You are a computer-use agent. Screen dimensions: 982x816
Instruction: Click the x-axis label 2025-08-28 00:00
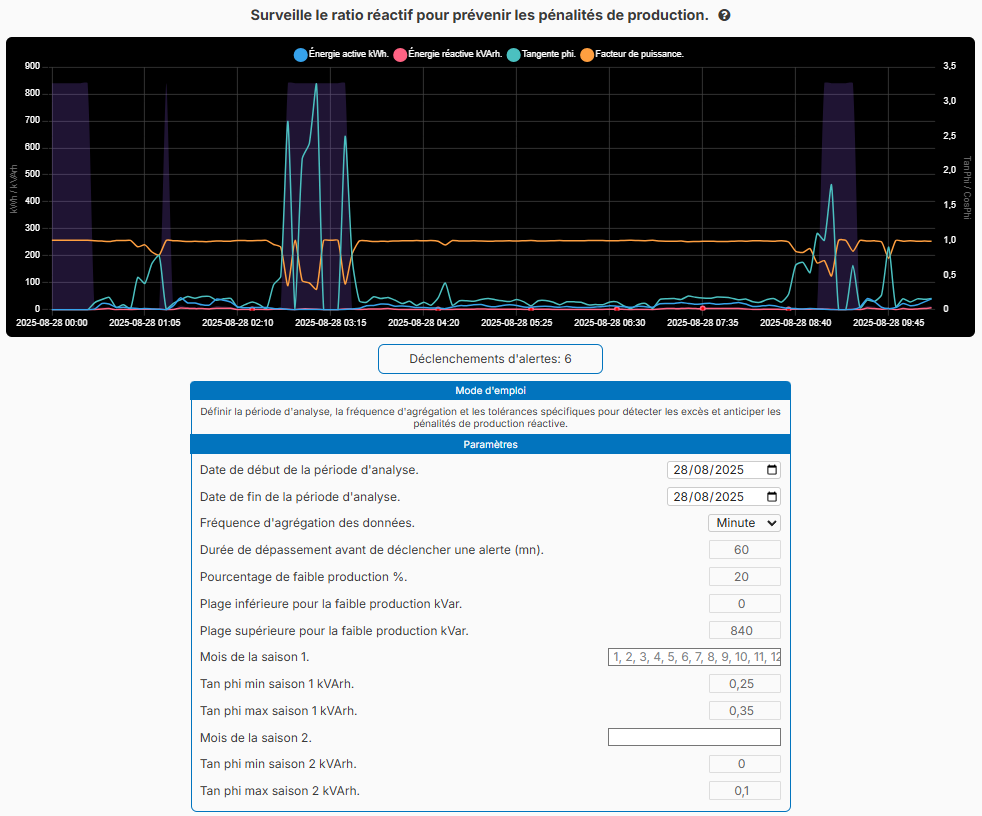click(x=51, y=323)
